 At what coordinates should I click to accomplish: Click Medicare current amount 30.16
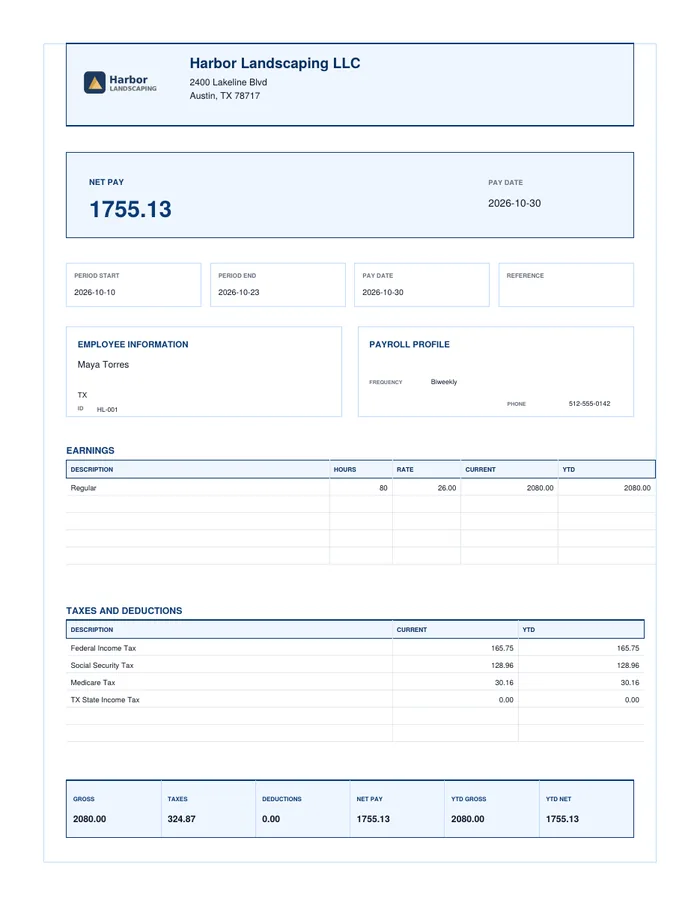pos(504,683)
